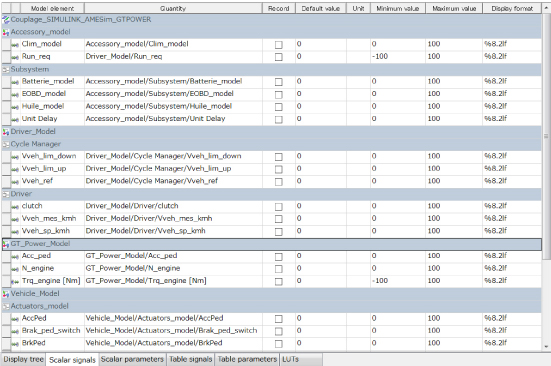Edit the minimum value -100 of Run_req
The image size is (551, 366).
(x=398, y=57)
